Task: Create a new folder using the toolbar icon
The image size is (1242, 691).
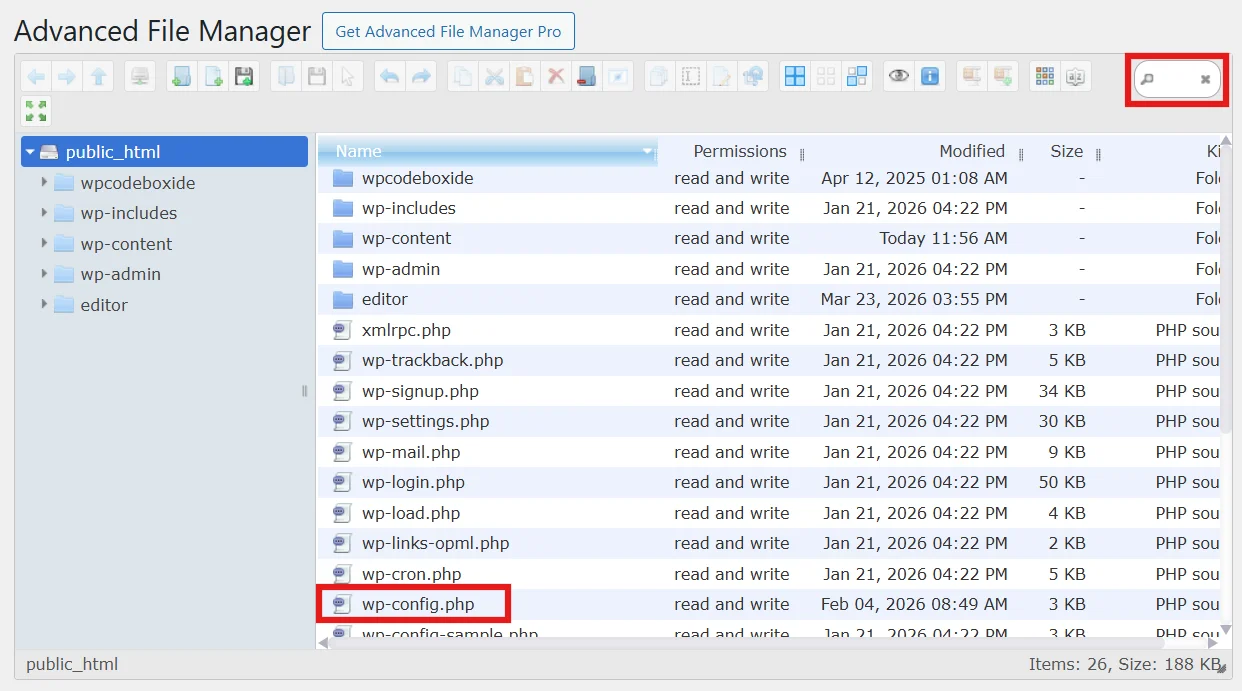Action: [181, 76]
